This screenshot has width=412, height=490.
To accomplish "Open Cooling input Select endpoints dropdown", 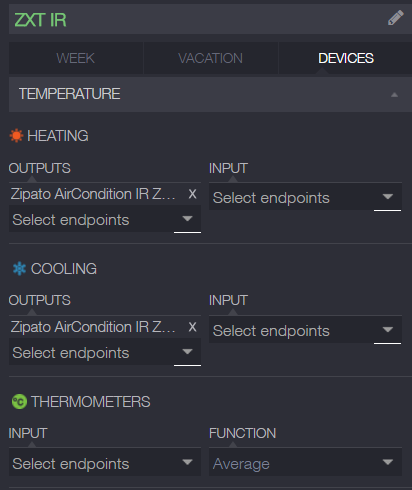I will [x=305, y=330].
